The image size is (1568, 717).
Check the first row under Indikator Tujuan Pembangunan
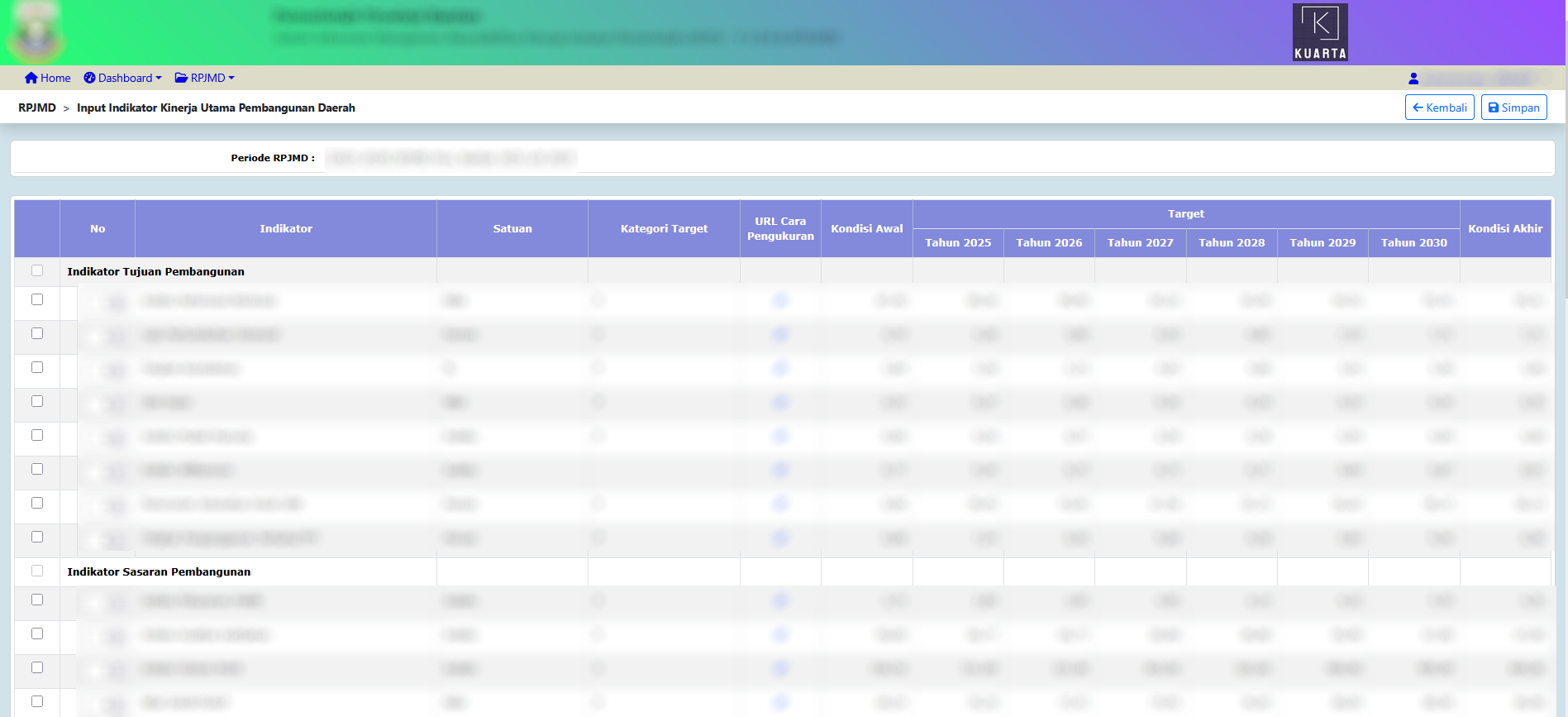(37, 299)
